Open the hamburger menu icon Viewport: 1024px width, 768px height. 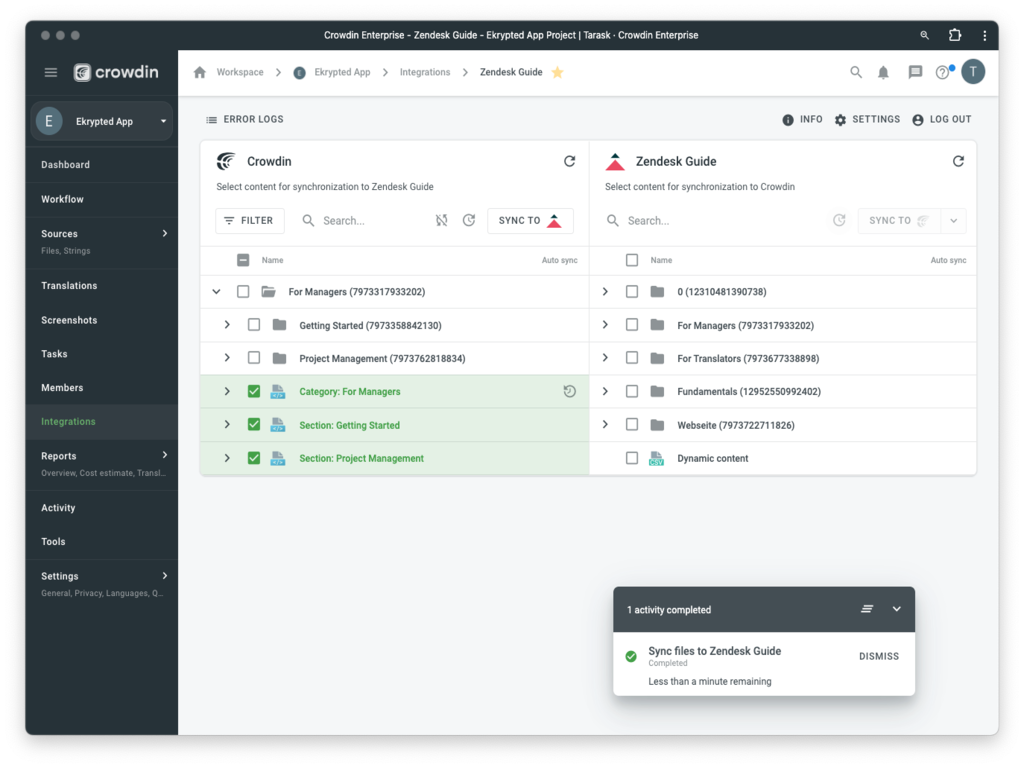pyautogui.click(x=51, y=73)
